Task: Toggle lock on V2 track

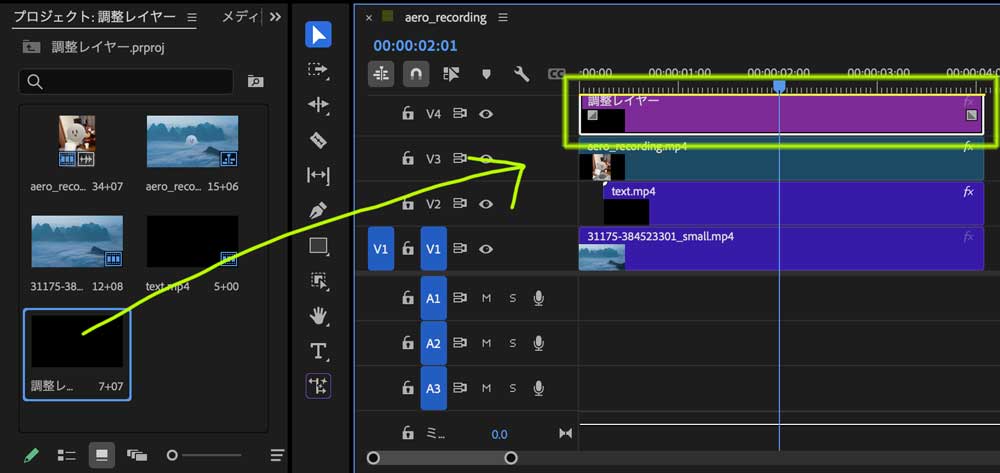Action: click(x=407, y=204)
